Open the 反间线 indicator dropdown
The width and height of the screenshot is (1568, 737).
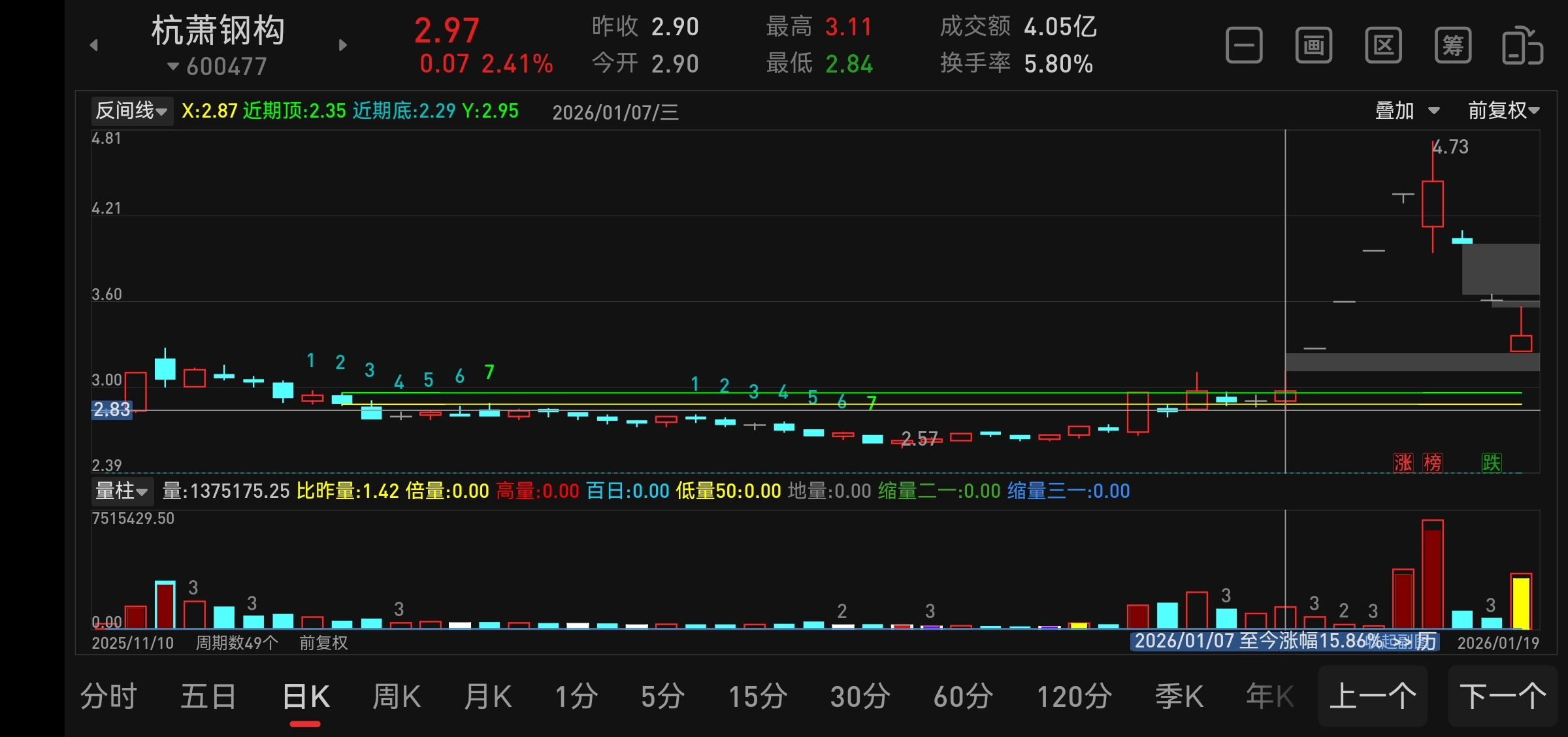point(131,111)
